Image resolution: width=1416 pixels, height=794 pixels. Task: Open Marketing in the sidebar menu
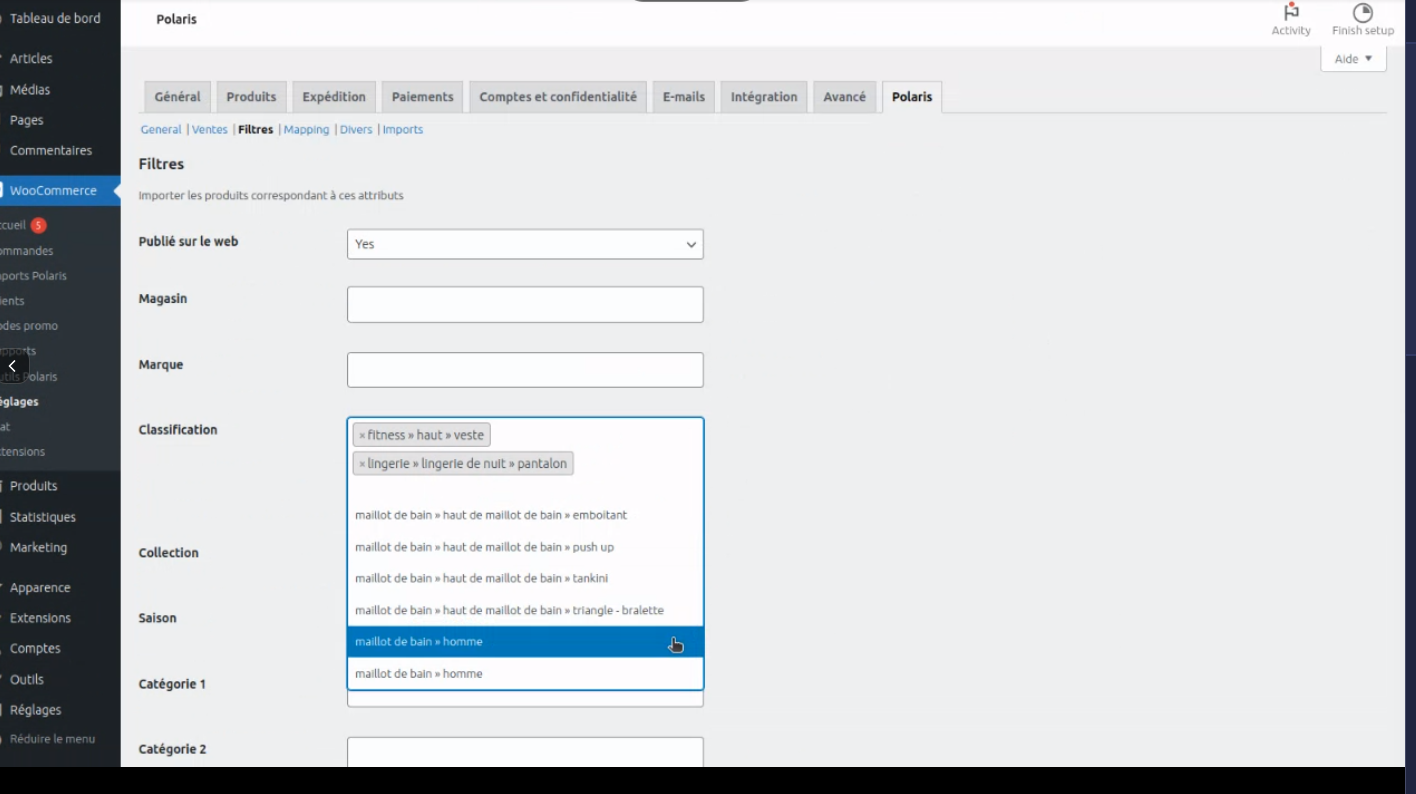click(38, 548)
